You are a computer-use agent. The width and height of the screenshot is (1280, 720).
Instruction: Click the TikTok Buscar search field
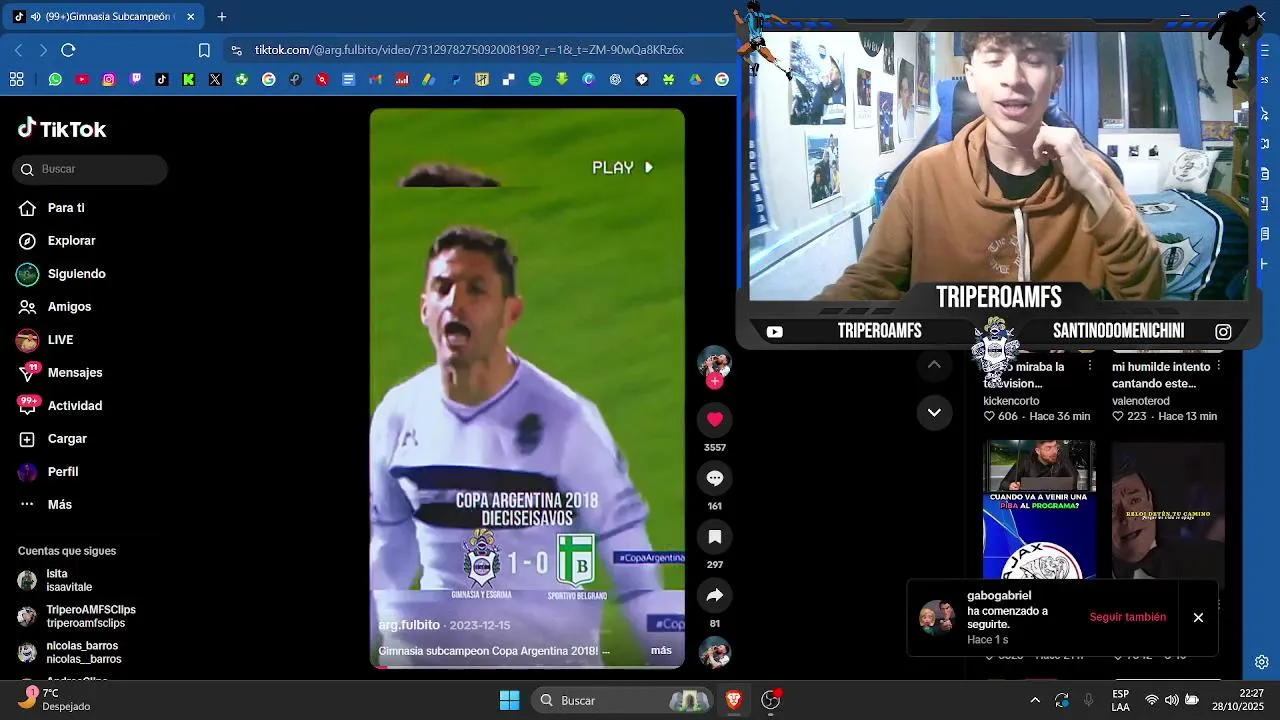pos(90,169)
